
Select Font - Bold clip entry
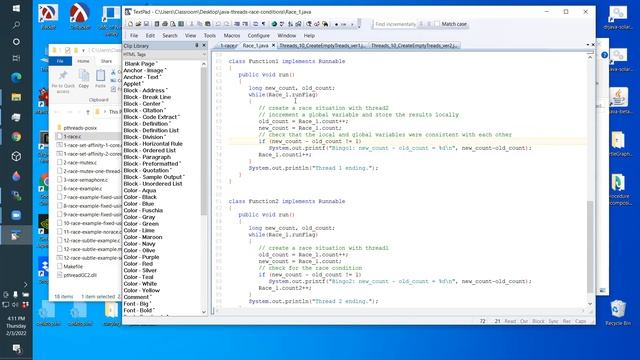click(139, 310)
